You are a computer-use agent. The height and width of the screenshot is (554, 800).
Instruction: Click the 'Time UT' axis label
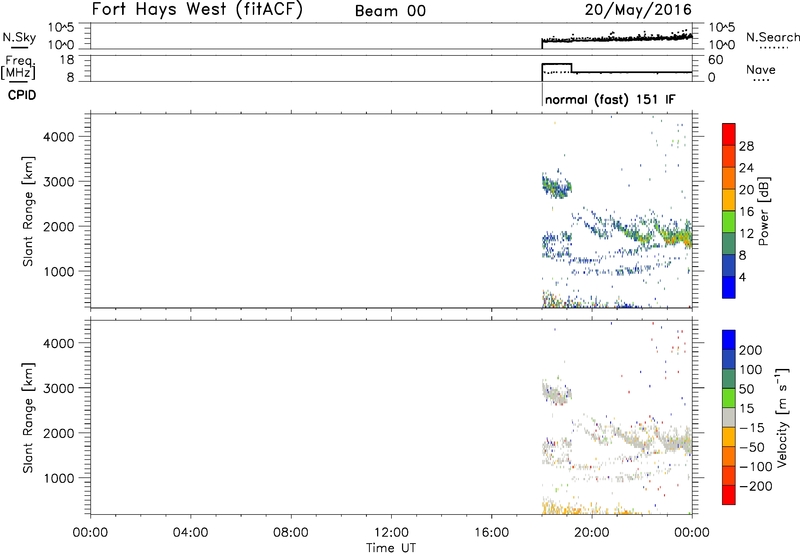pyautogui.click(x=391, y=547)
